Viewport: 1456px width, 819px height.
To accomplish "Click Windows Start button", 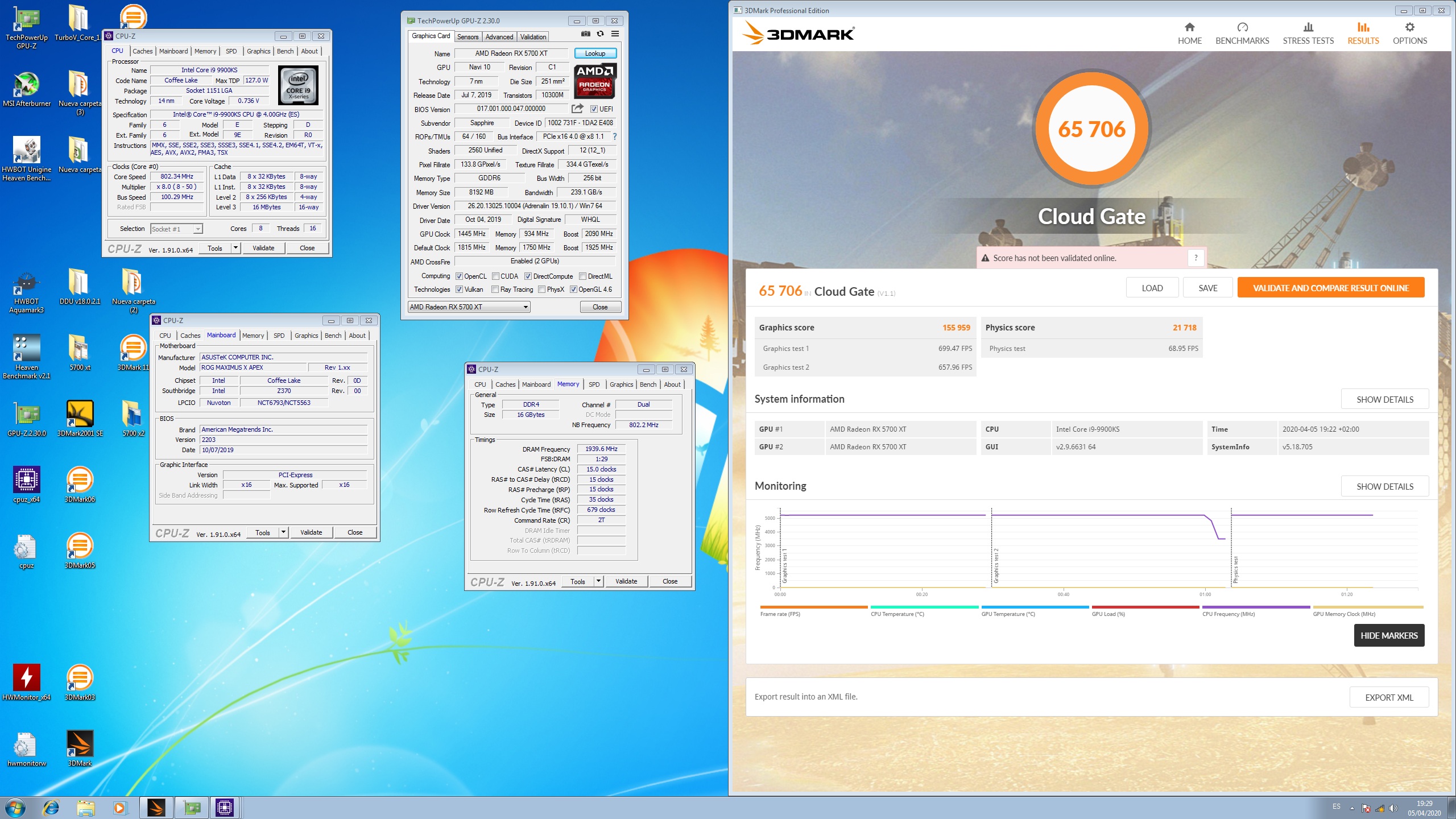I will pos(15,808).
